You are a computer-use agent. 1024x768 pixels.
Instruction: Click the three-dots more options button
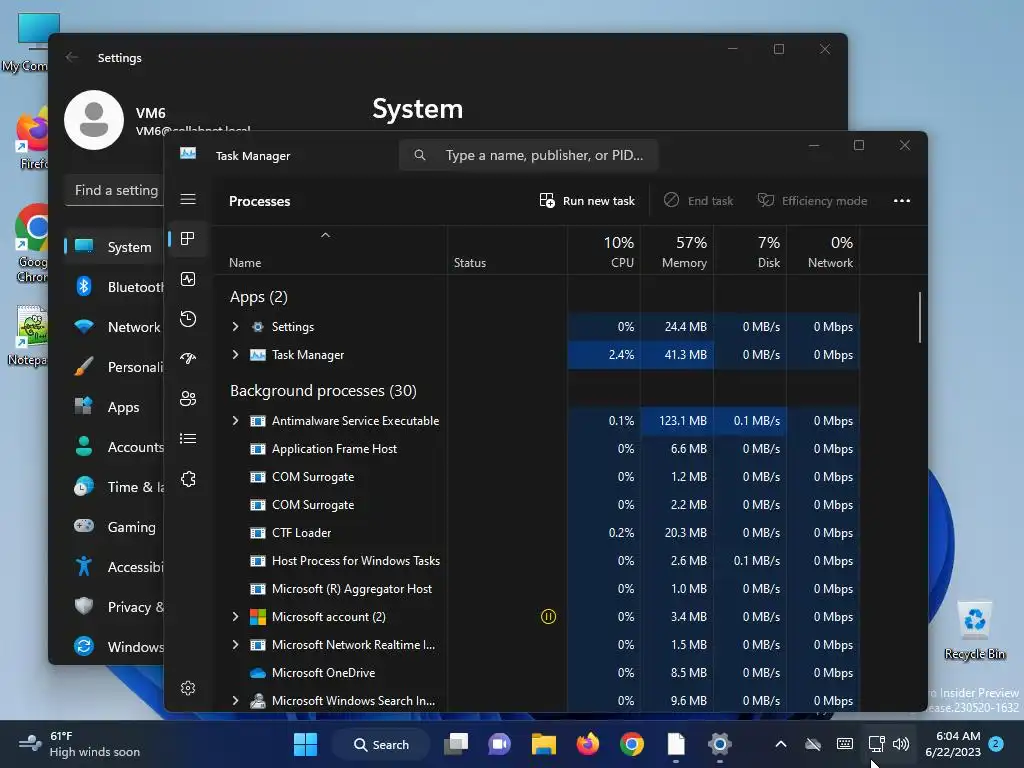click(x=902, y=200)
